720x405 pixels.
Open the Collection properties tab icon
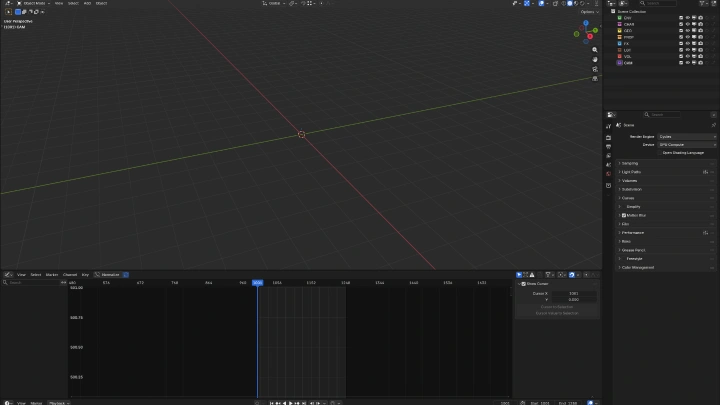pyautogui.click(x=608, y=186)
